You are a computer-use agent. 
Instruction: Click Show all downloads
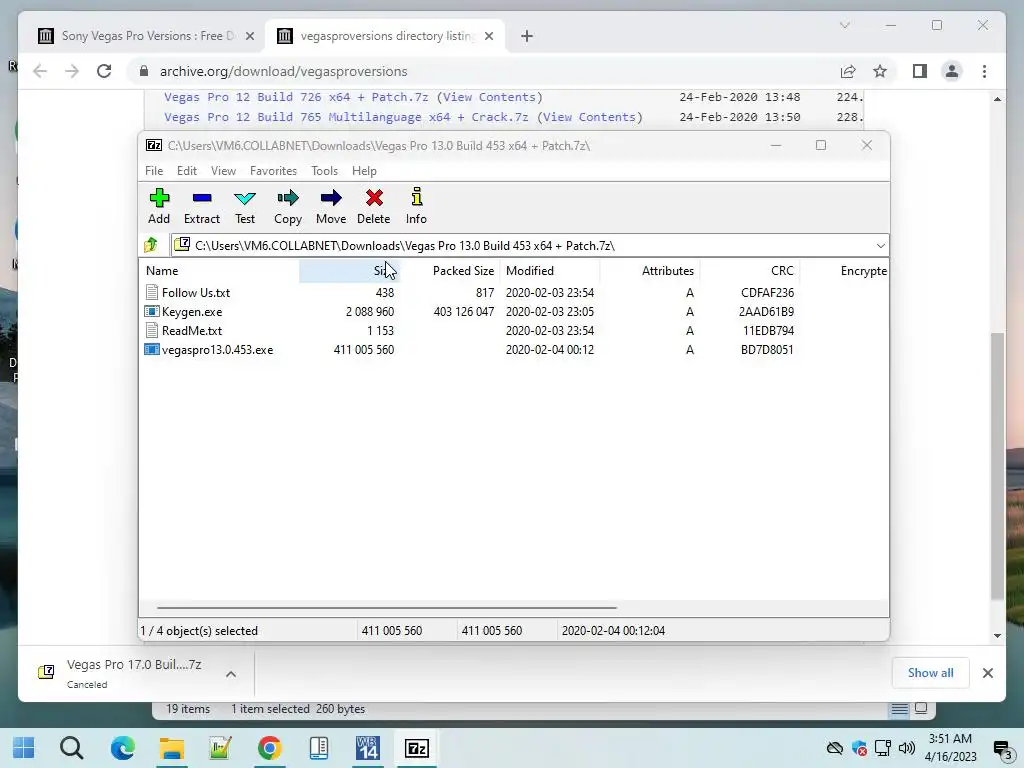point(930,673)
